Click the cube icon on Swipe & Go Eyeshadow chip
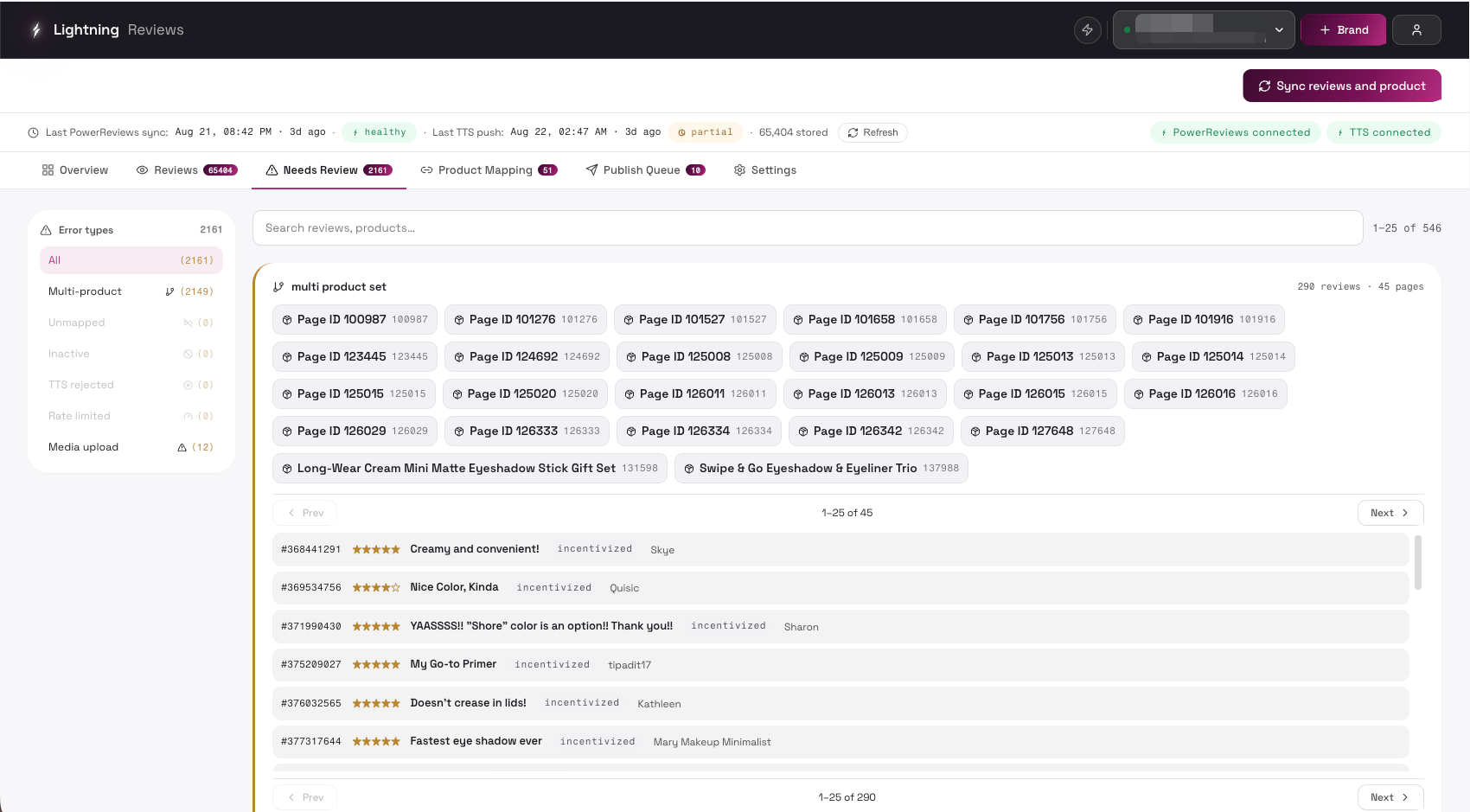 click(x=689, y=469)
